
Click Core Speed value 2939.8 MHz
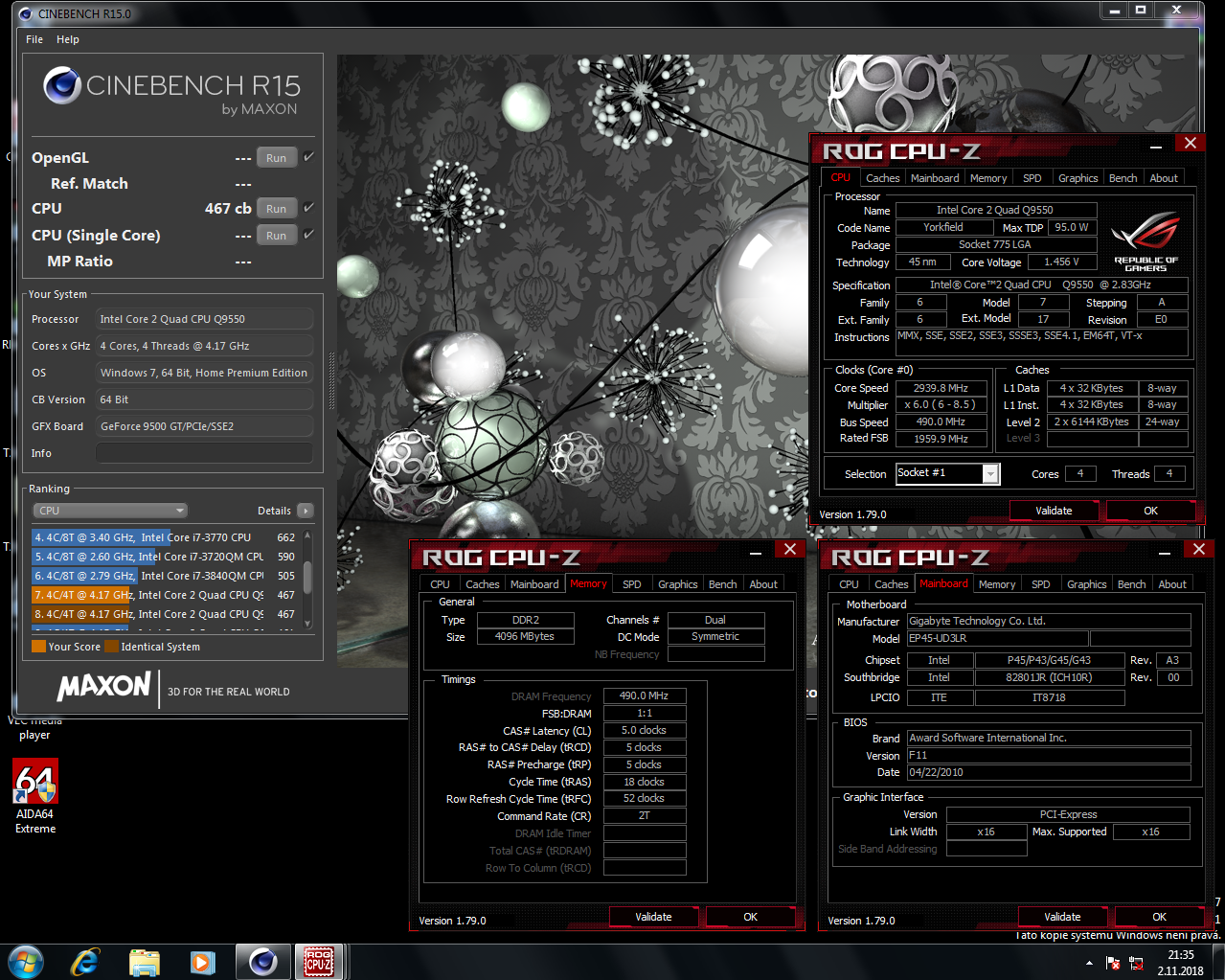coord(941,388)
